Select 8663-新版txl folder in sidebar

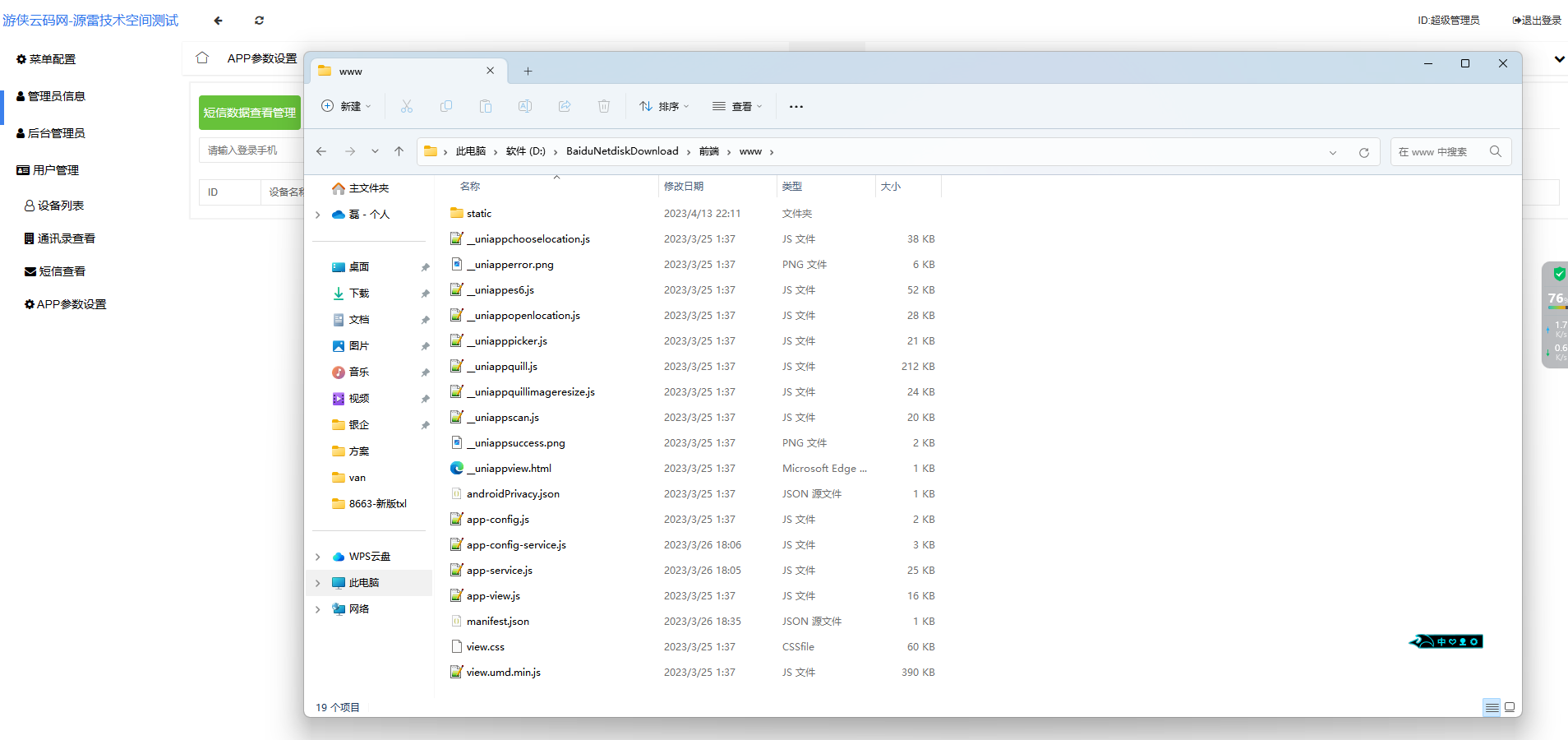click(371, 504)
